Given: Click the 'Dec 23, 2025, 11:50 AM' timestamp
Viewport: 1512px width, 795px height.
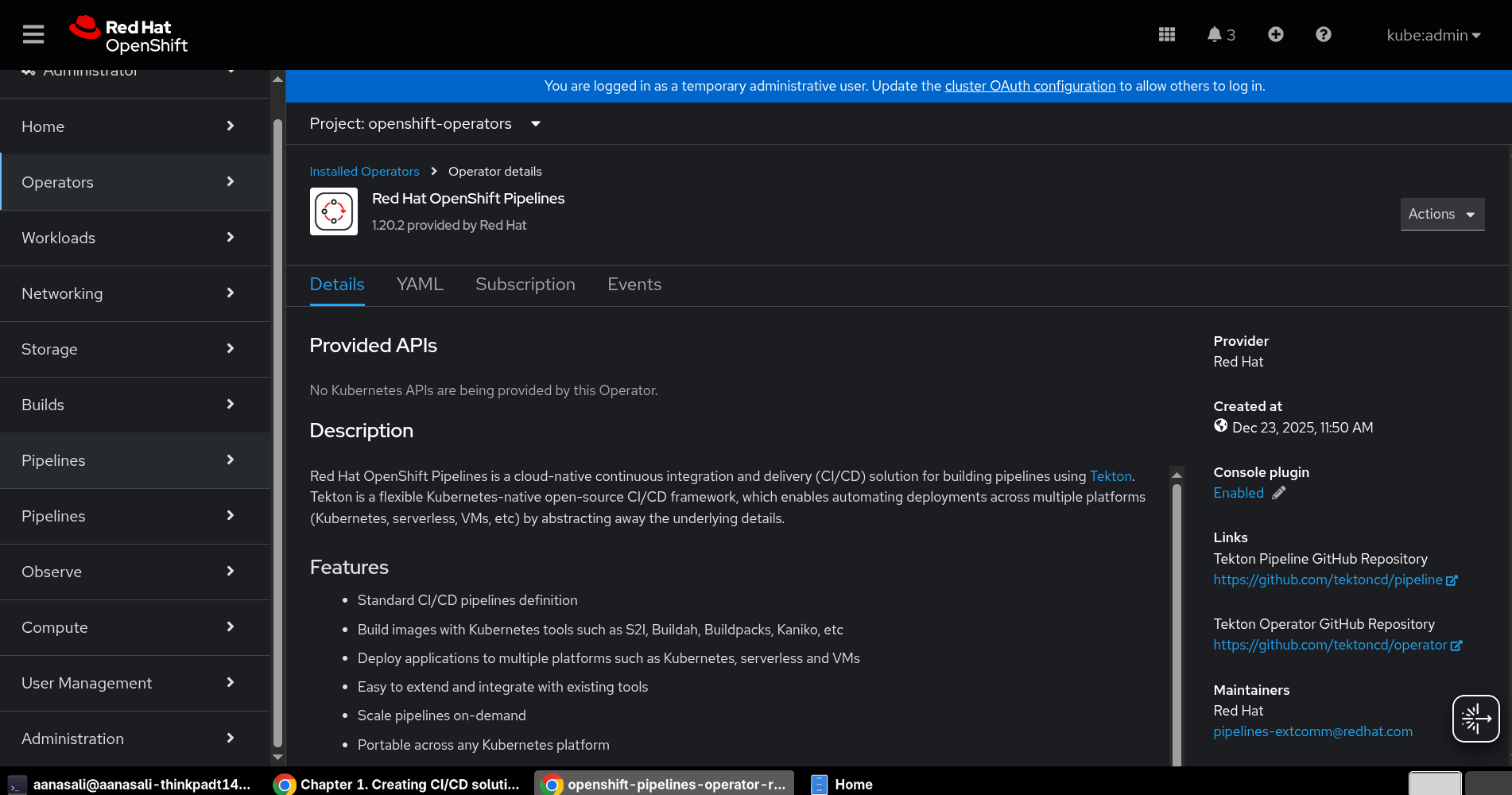Looking at the screenshot, I should 1303,428.
